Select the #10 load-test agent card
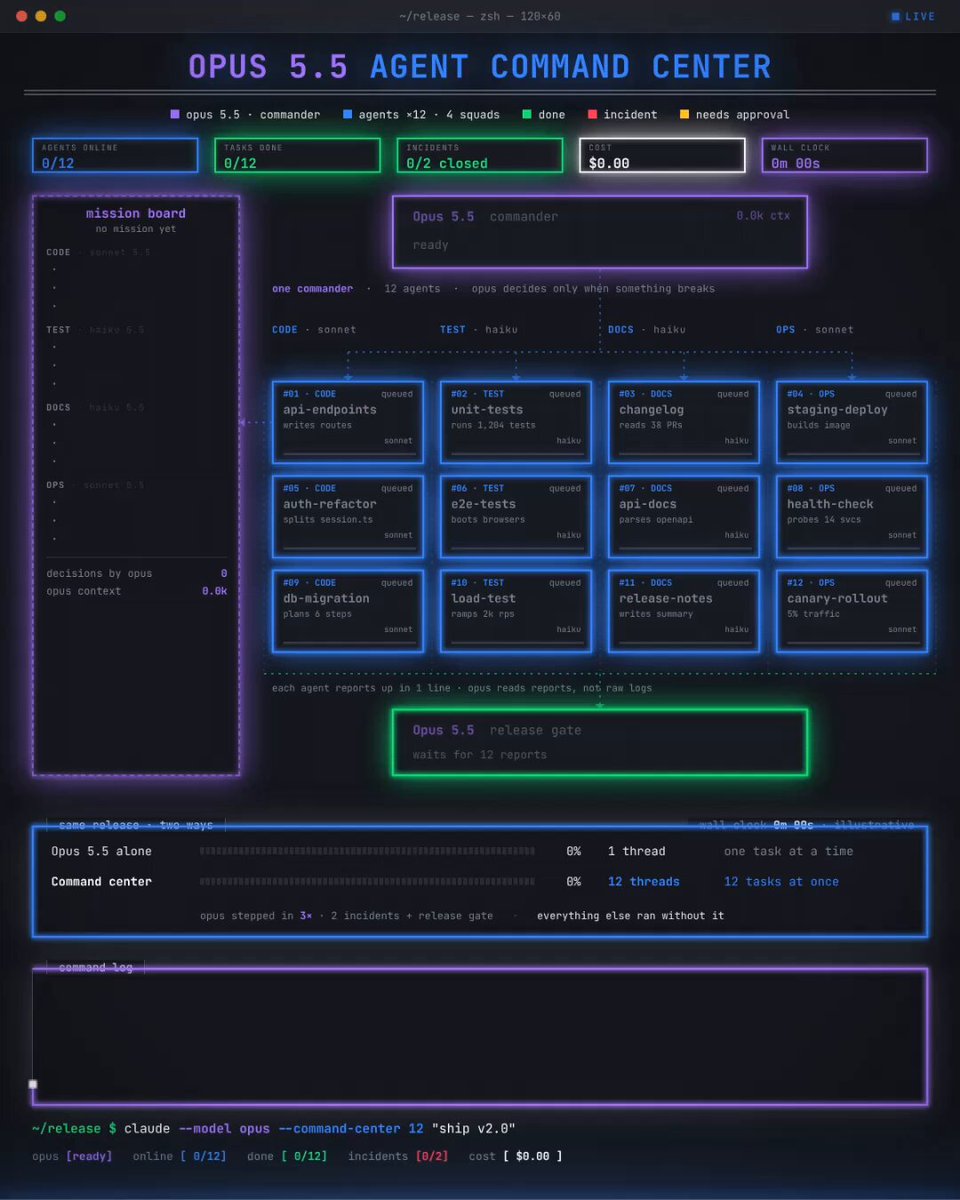 pyautogui.click(x=516, y=611)
